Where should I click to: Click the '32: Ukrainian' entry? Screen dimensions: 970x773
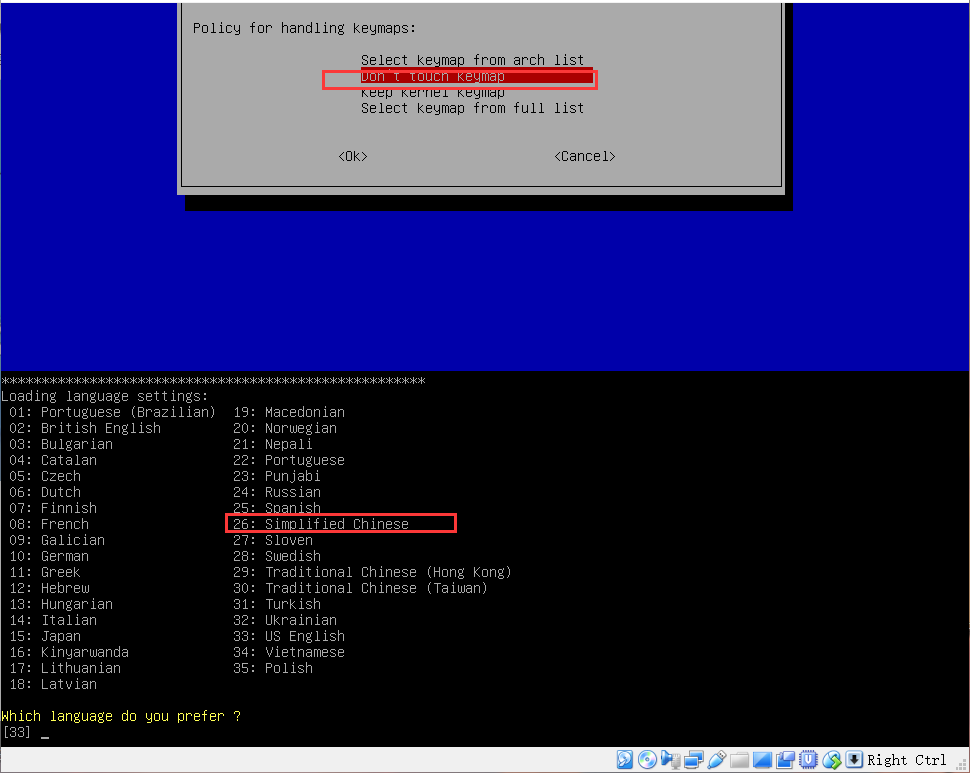(285, 620)
